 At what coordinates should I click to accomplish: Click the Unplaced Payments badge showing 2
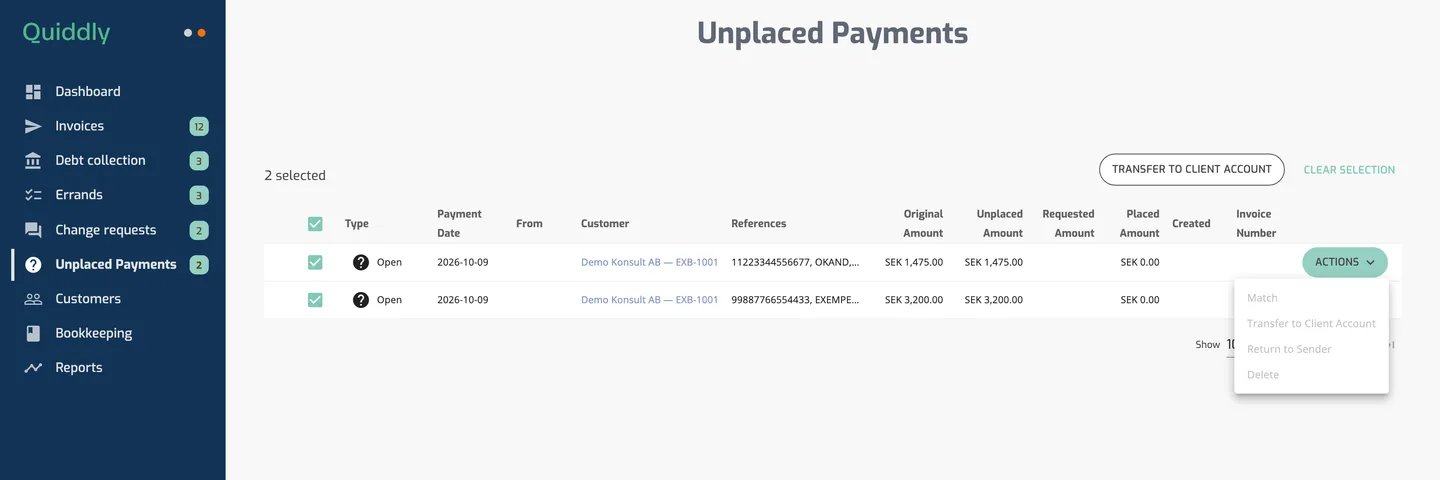[199, 265]
